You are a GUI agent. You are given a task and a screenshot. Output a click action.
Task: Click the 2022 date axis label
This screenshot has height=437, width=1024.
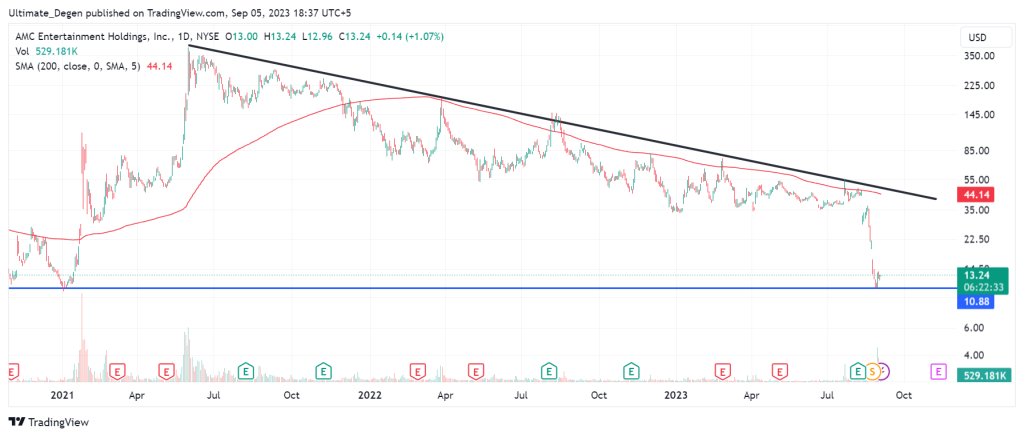pyautogui.click(x=370, y=395)
